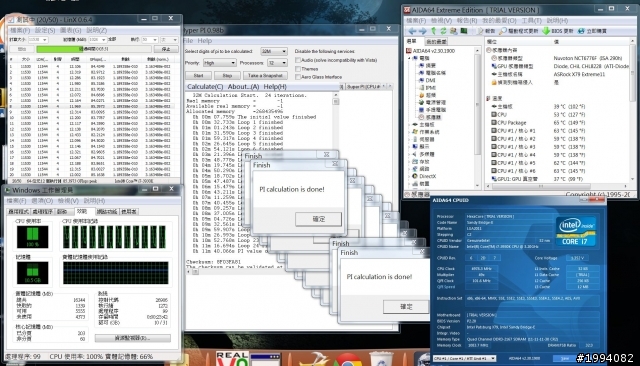Screen dimensions: 640x366
Task: Open LinX problem size dropdown
Action: [38, 40]
